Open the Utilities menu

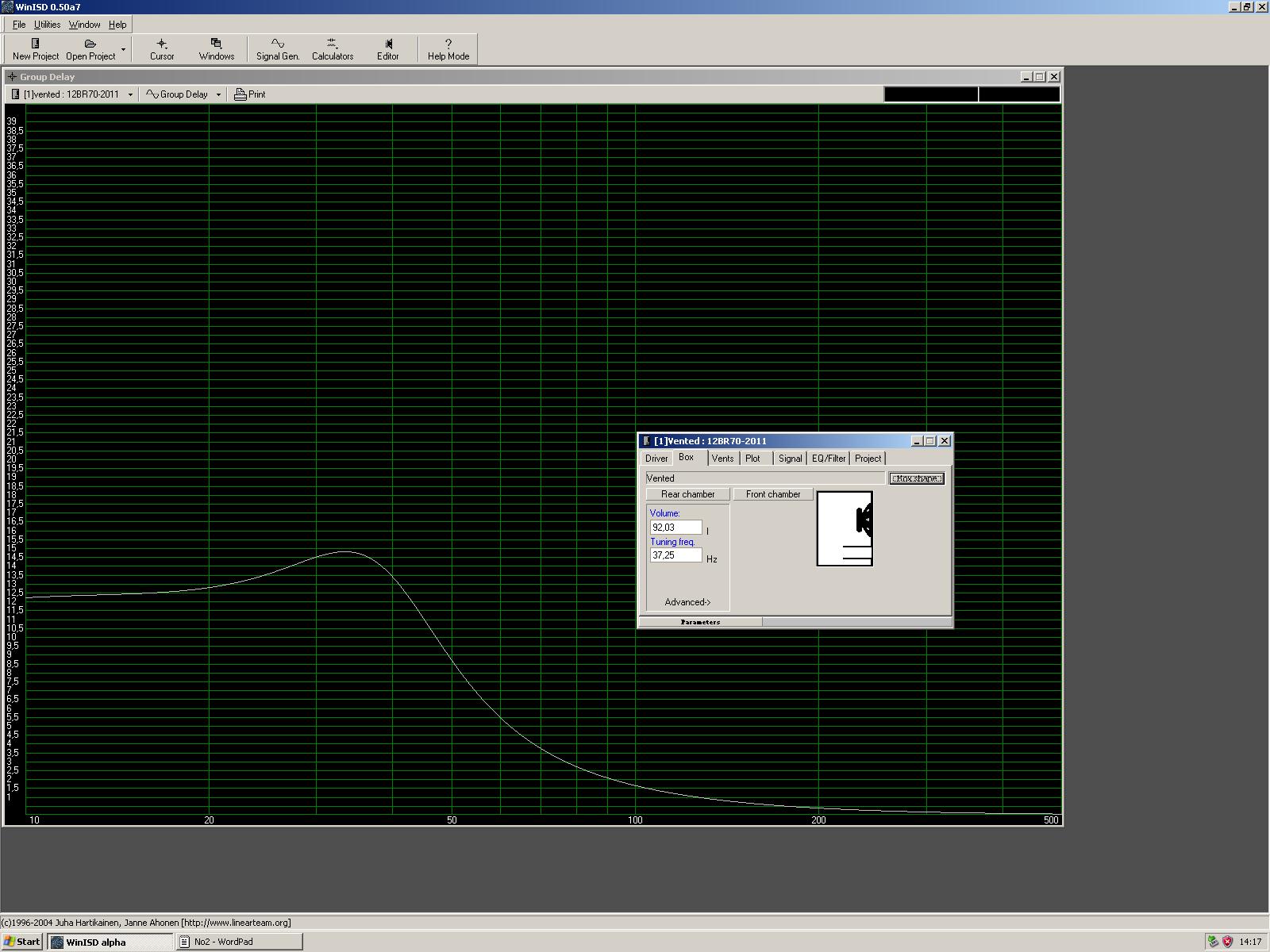click(x=47, y=25)
